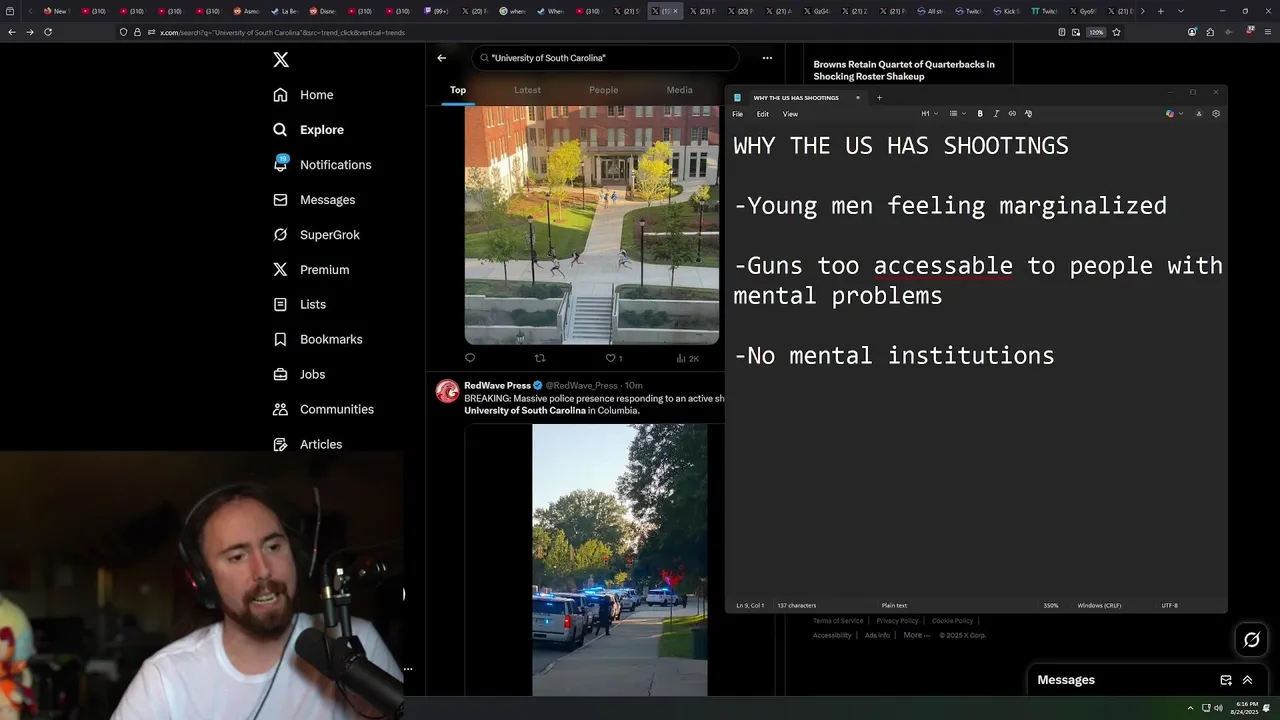Open Articles in the X sidebar
Viewport: 1280px width, 720px height.
click(307, 444)
